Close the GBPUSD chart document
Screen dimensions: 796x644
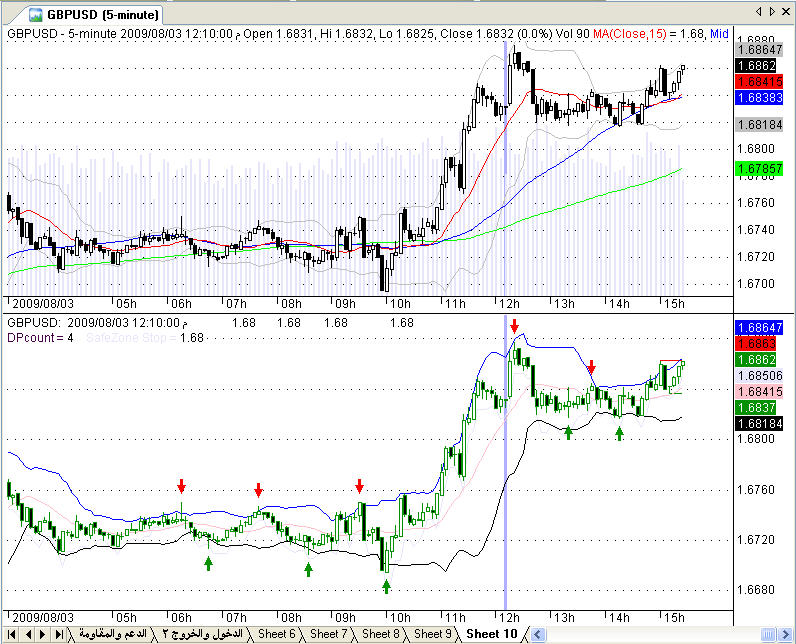(x=786, y=12)
